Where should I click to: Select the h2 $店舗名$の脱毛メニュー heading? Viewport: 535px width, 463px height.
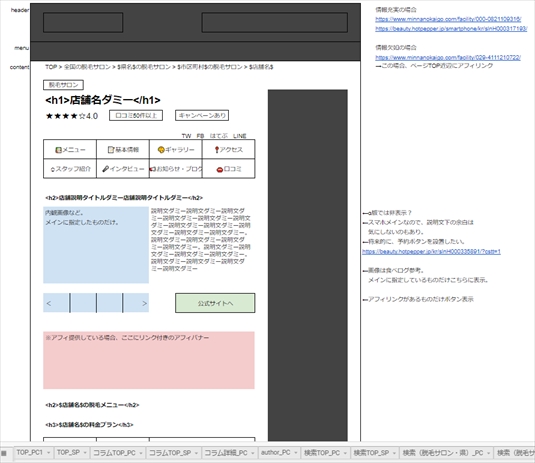[92, 405]
